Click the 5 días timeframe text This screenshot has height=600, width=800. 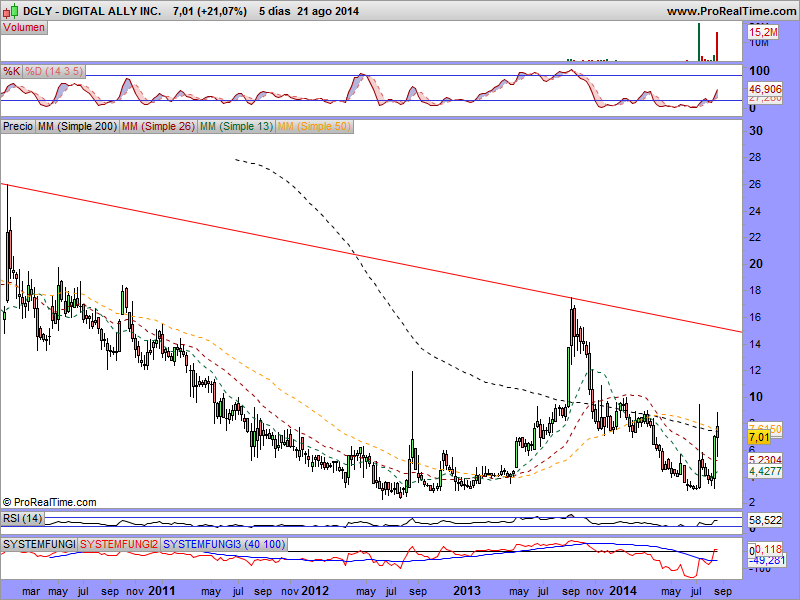click(x=274, y=11)
